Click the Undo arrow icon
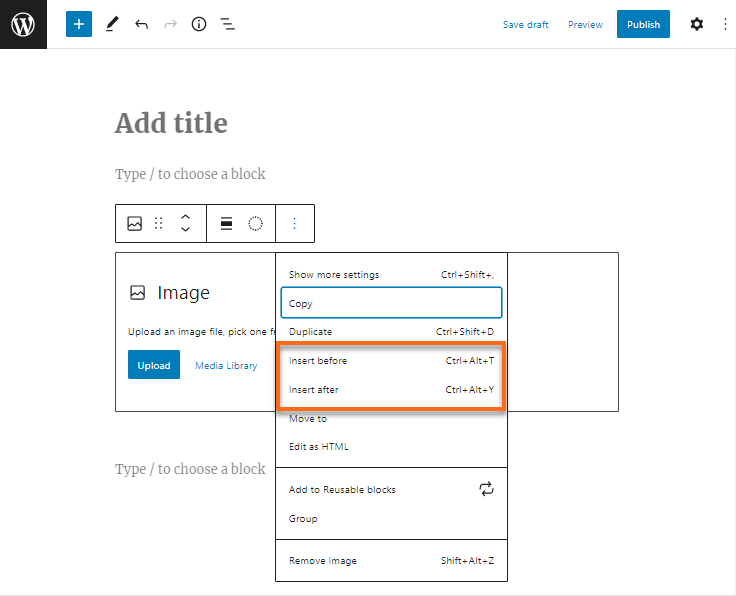Image resolution: width=736 pixels, height=596 pixels. (x=141, y=24)
